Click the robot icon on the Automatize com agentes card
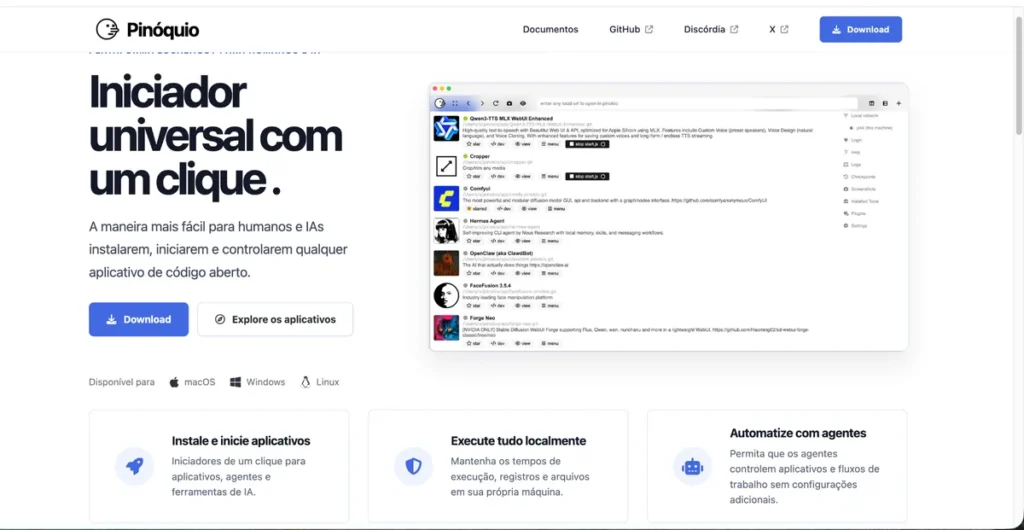The height and width of the screenshot is (530, 1024). tap(692, 466)
